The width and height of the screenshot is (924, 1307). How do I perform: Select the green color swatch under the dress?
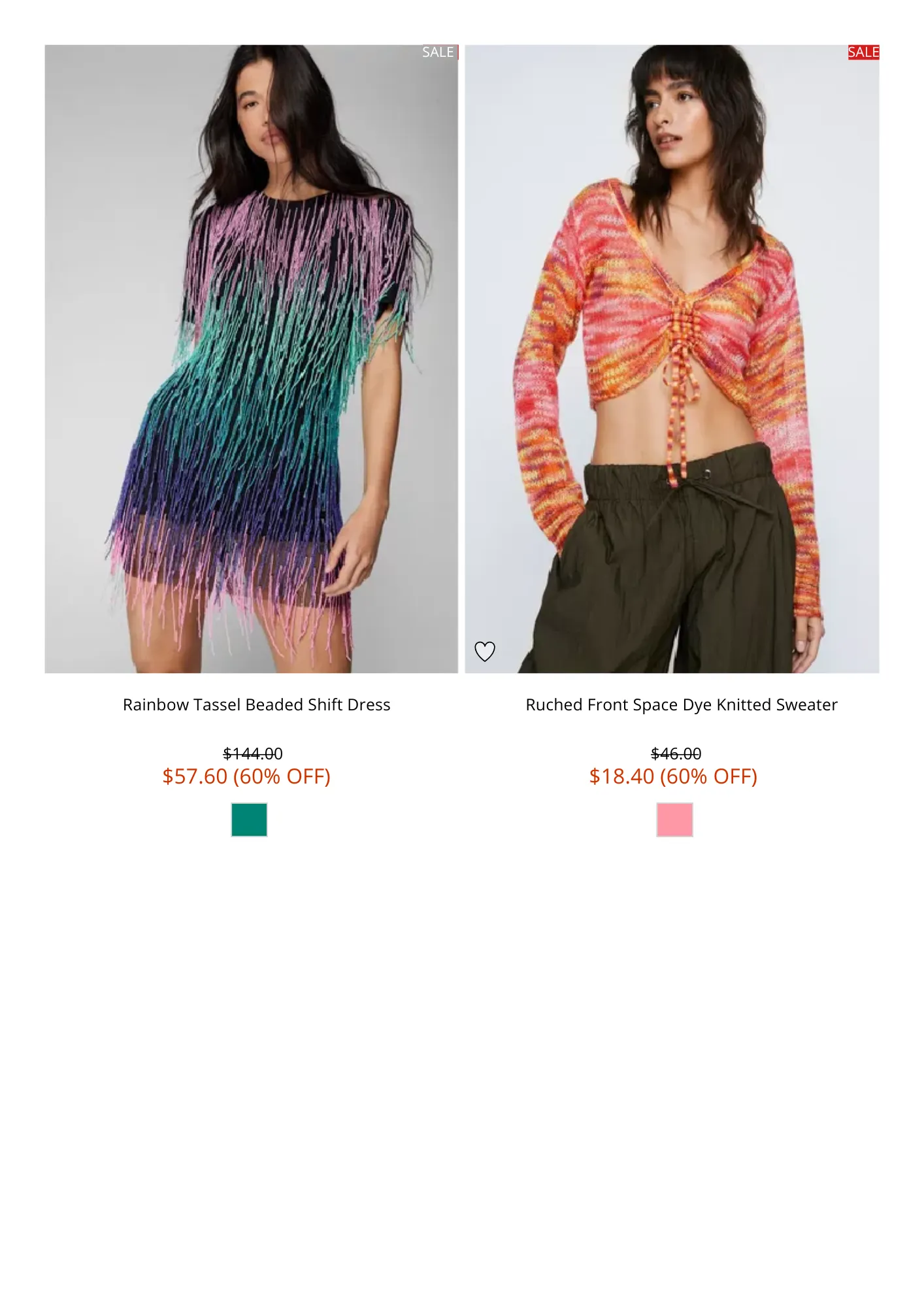click(249, 819)
